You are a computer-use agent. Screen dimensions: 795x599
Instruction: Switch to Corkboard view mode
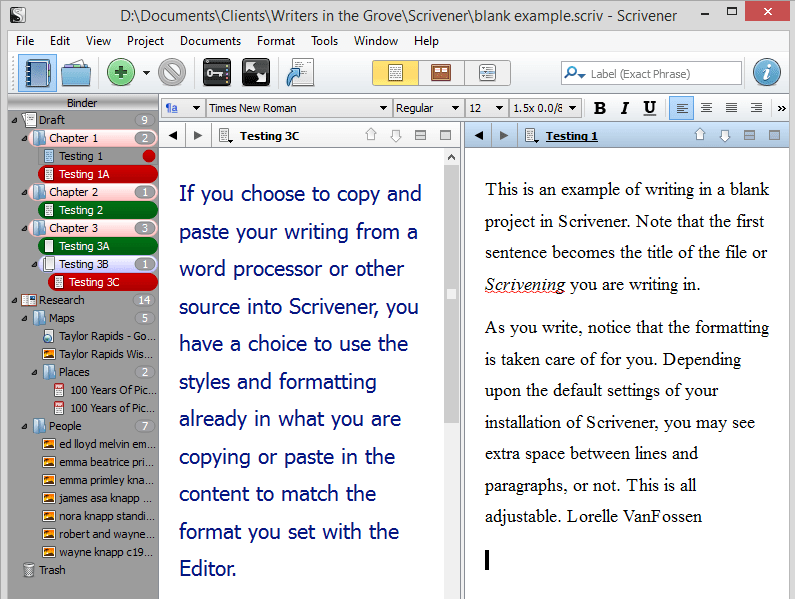pyautogui.click(x=441, y=73)
